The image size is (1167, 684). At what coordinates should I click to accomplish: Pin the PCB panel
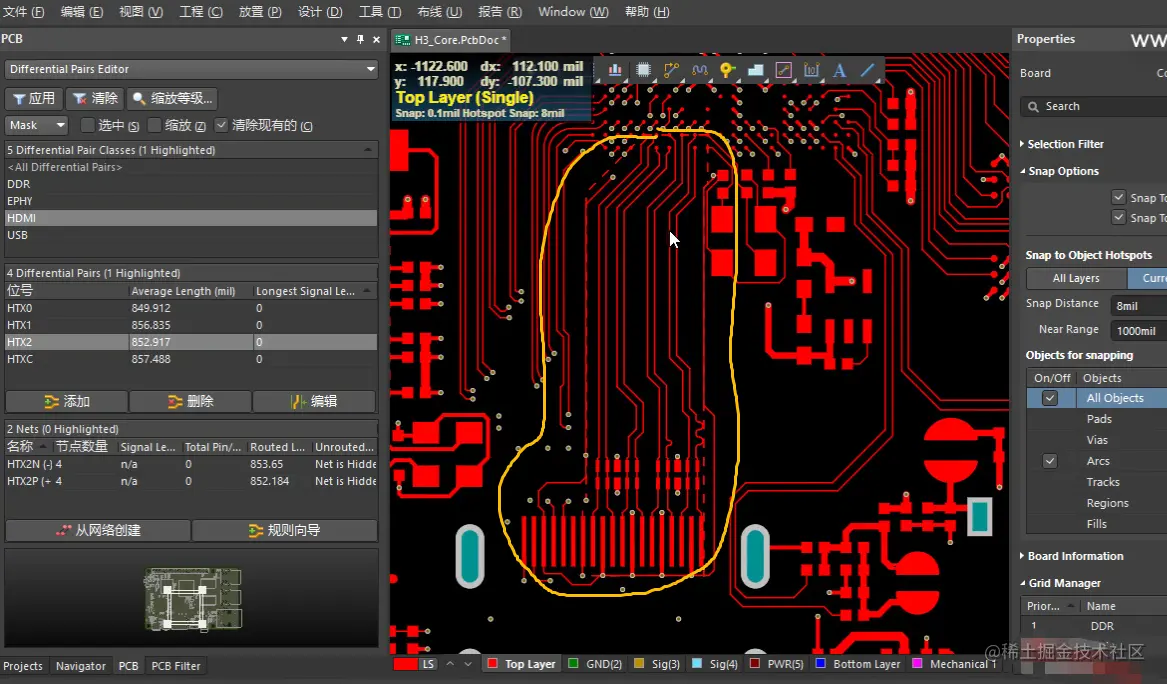[360, 39]
